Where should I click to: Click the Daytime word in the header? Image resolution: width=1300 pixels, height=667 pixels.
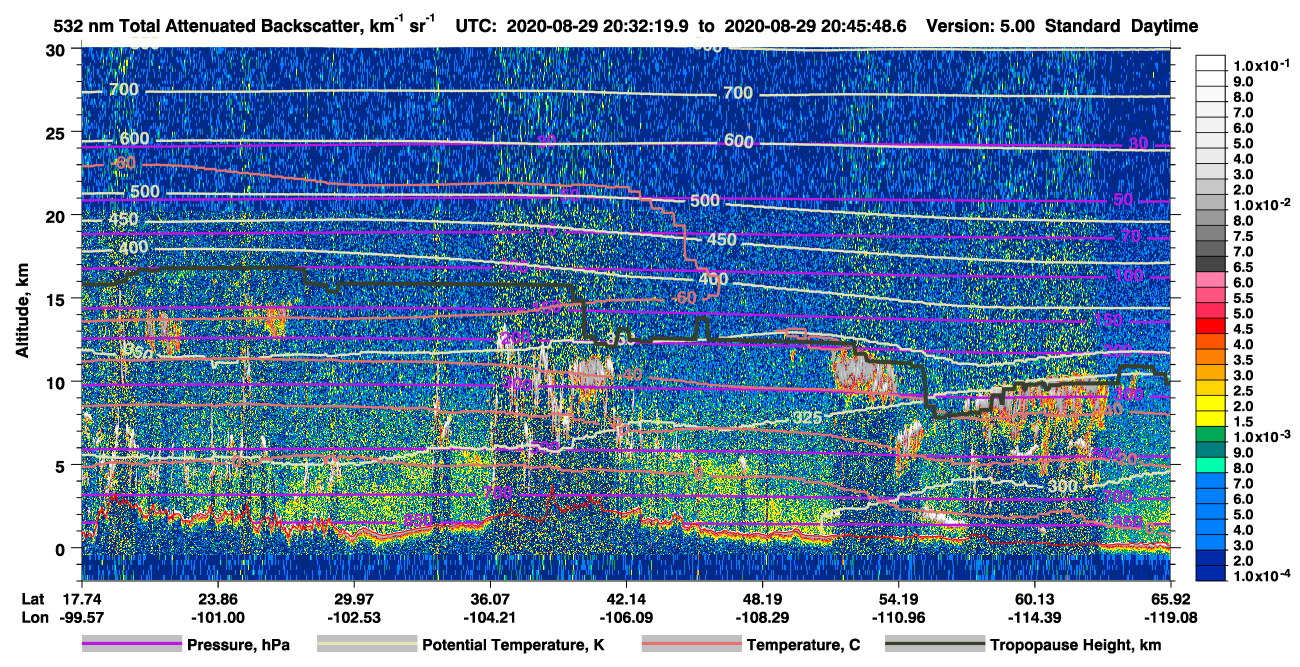(x=1165, y=27)
